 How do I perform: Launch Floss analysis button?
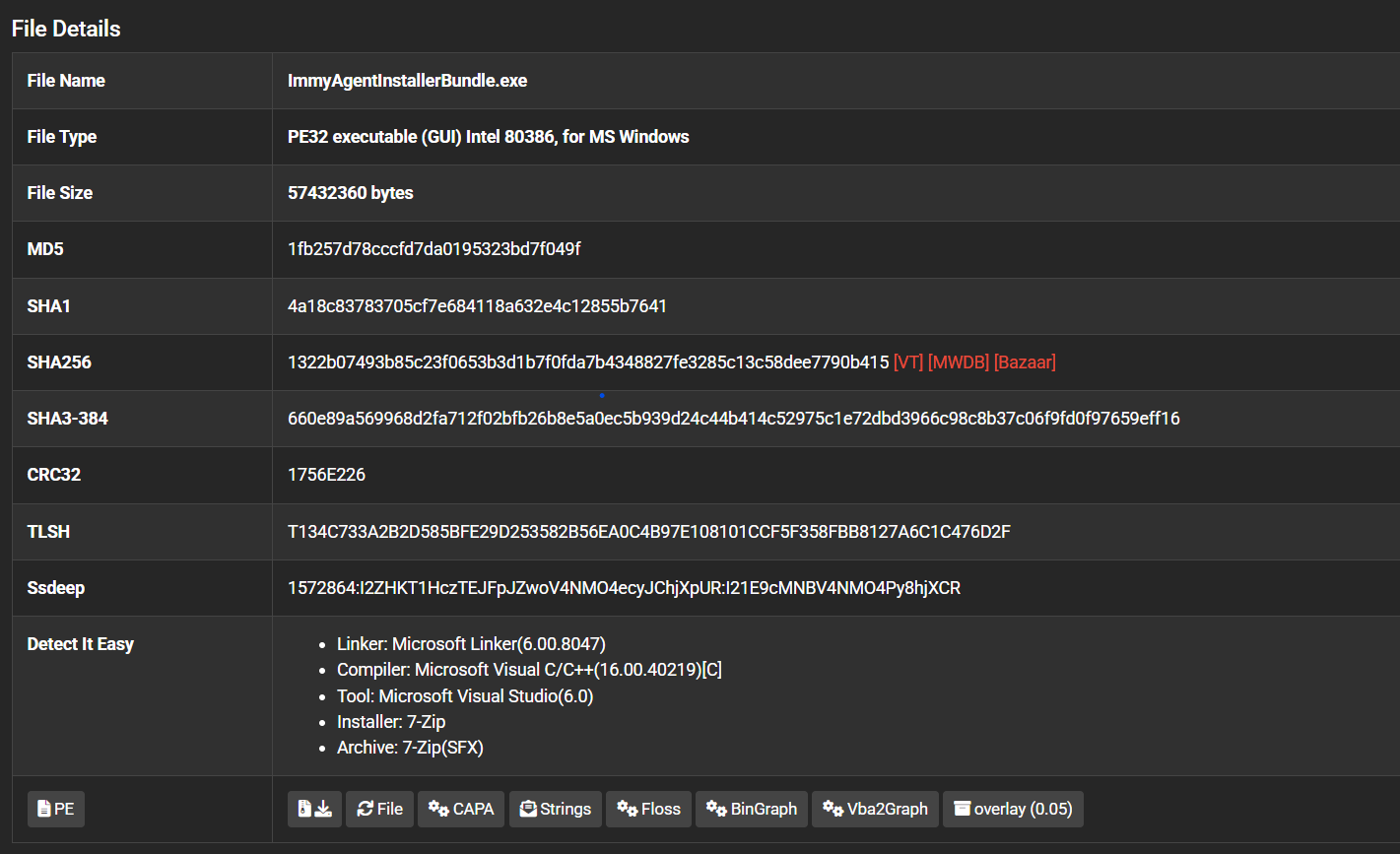tap(648, 809)
